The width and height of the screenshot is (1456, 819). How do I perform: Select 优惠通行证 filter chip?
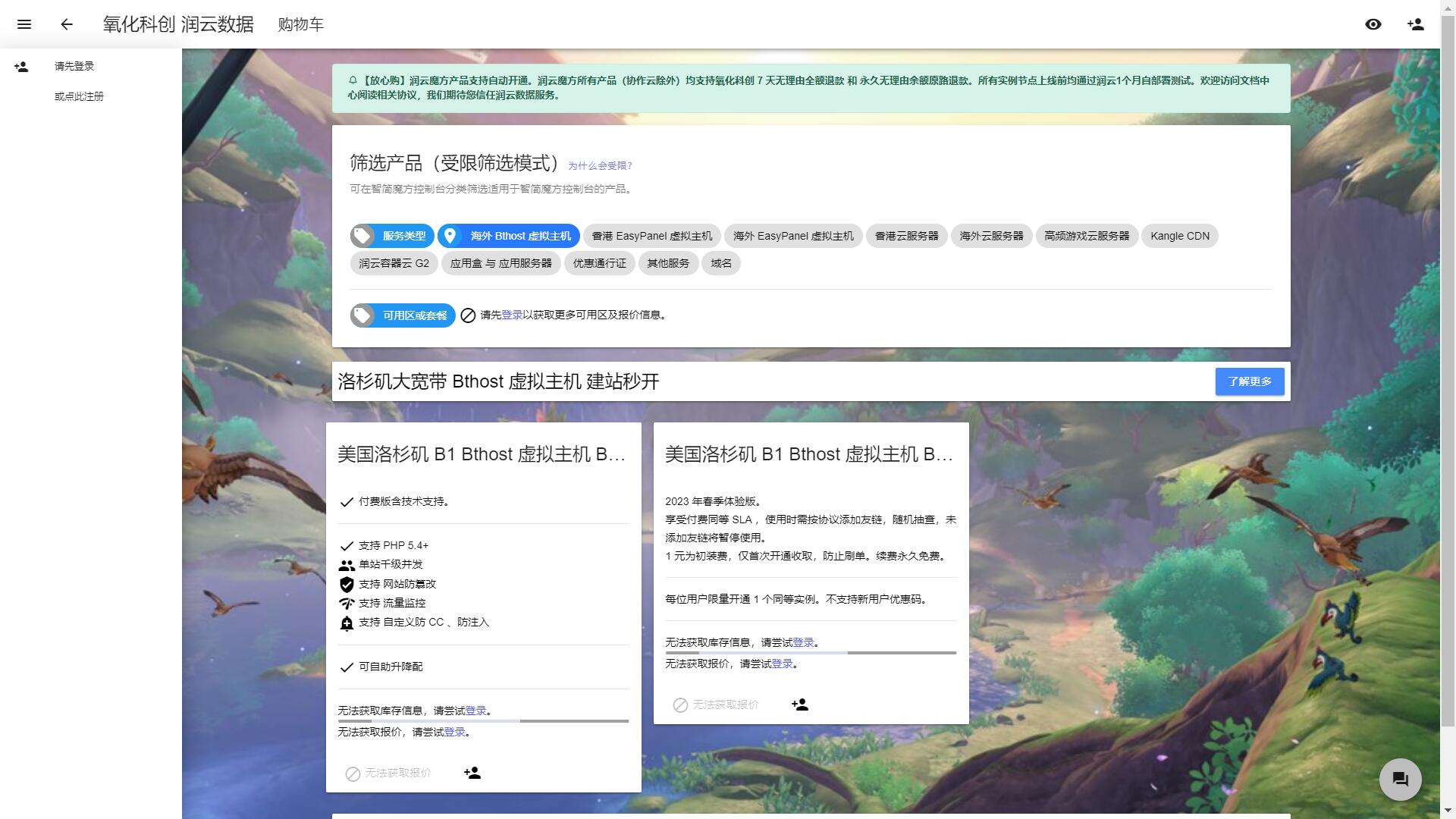(x=599, y=263)
